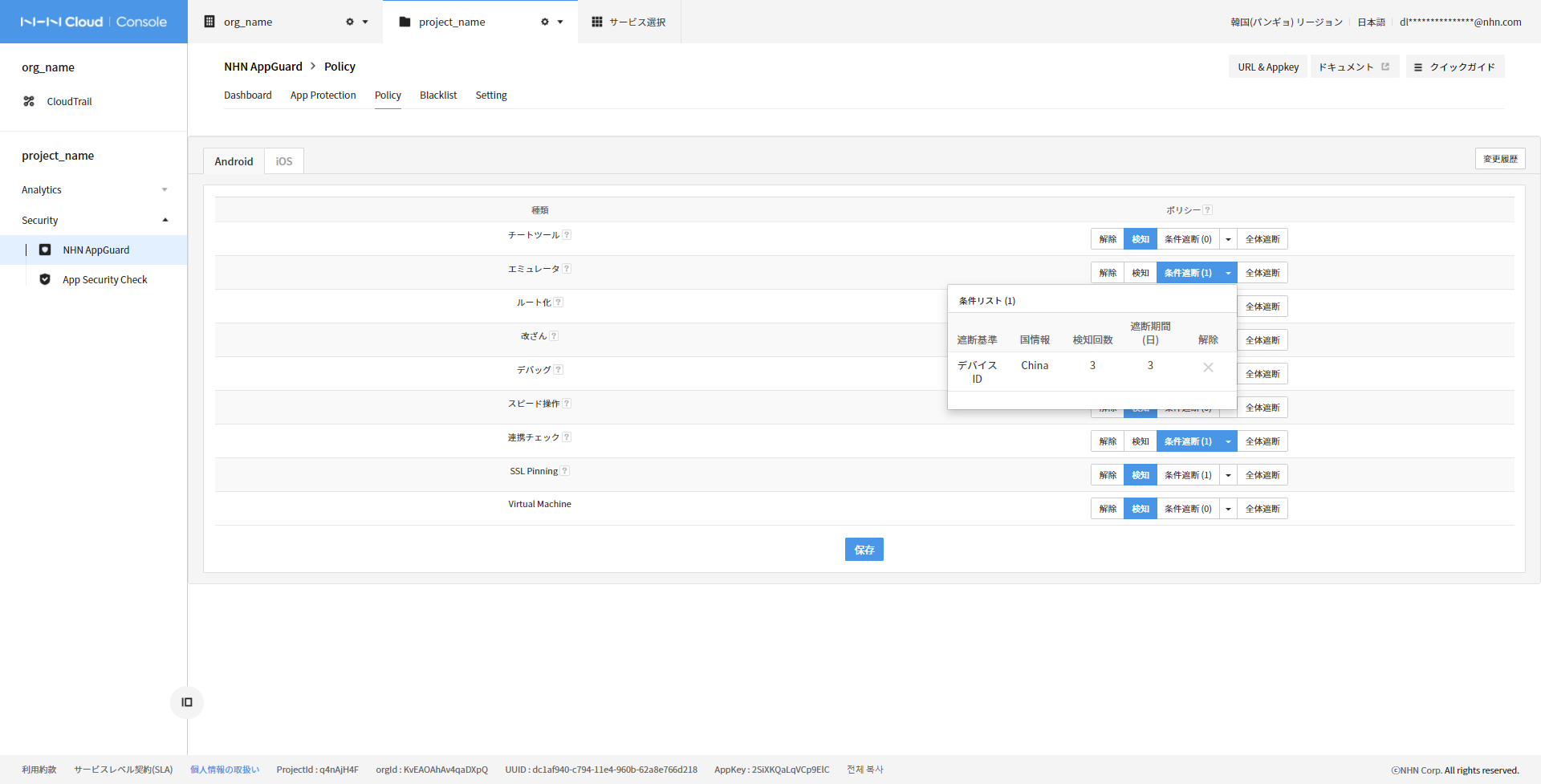Screen dimensions: 1541x784
Task: Go to the Blacklist tab
Action: (438, 95)
